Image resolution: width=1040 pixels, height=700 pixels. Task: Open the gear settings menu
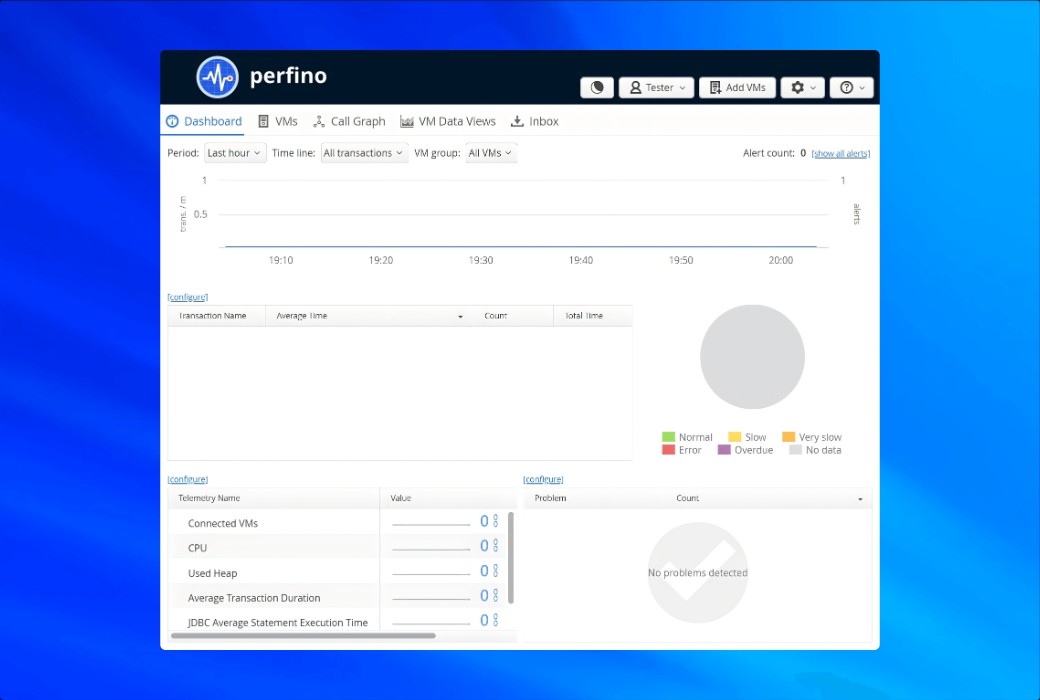[803, 88]
